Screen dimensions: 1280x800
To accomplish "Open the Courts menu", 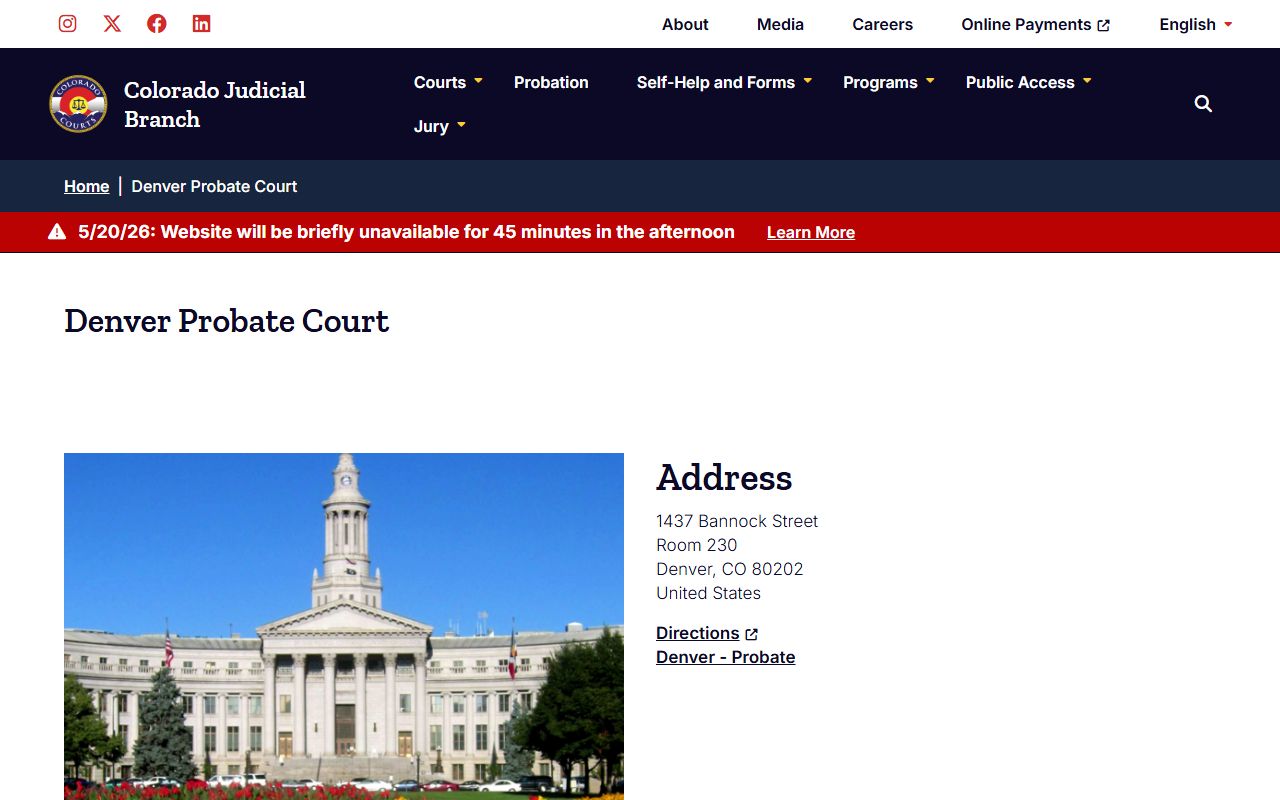I will 440,82.
